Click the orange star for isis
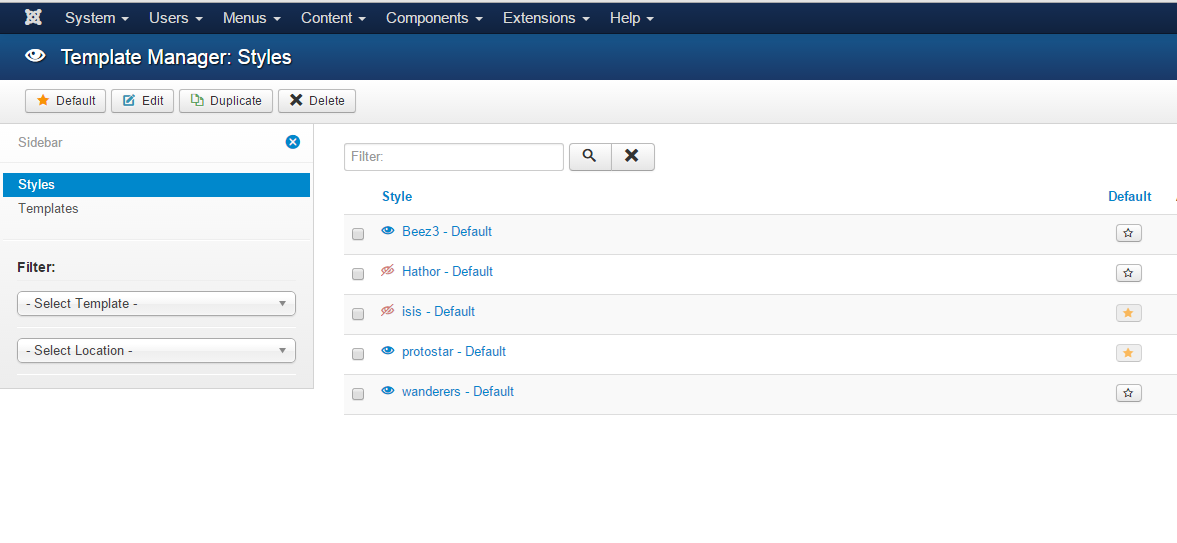Viewport: 1177px width, 543px height. click(x=1128, y=312)
